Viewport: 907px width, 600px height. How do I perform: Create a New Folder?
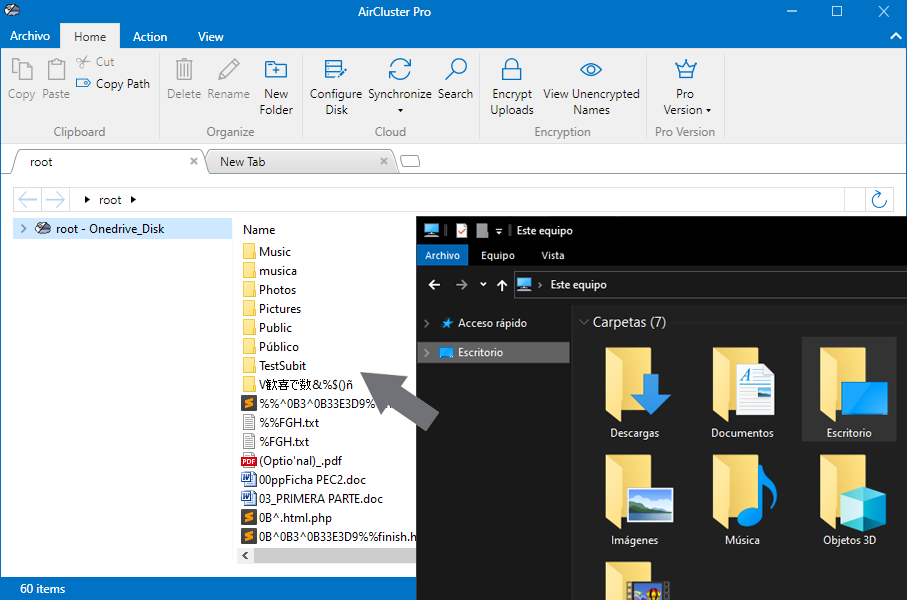276,87
